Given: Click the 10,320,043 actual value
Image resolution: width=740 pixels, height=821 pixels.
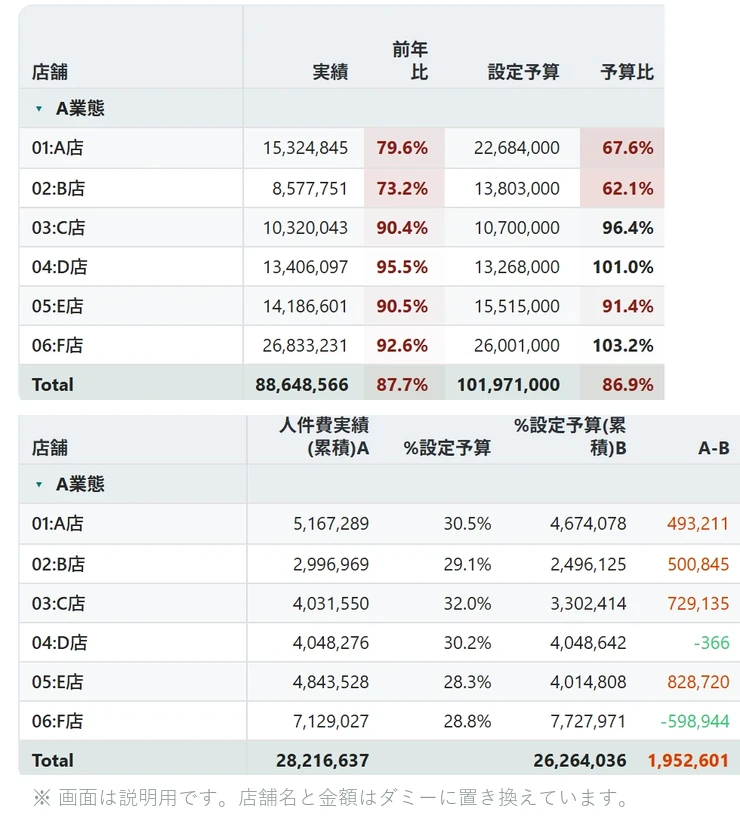Looking at the screenshot, I should (305, 228).
